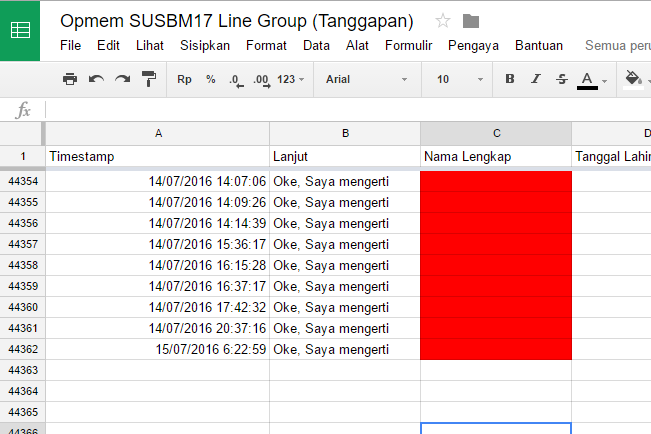Toggle bold formatting
This screenshot has width=651, height=434.
[510, 79]
